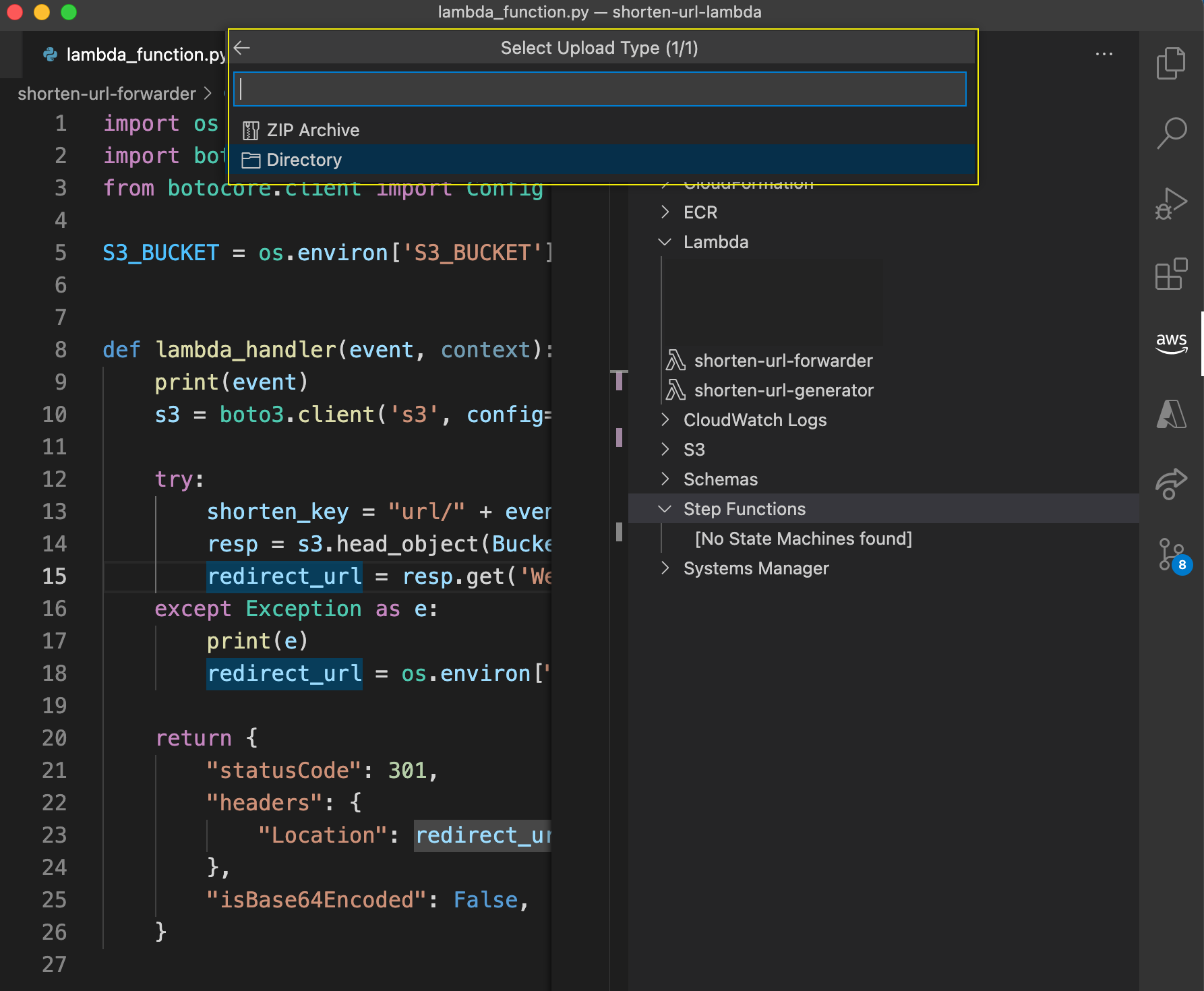Click print(event) on line 9

(231, 382)
